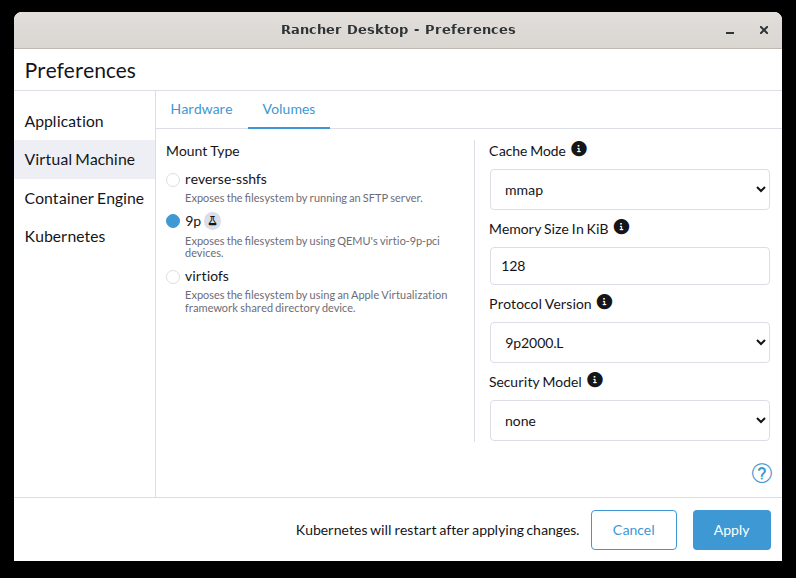
Task: Select the 9p mount type radio button
Action: point(173,221)
